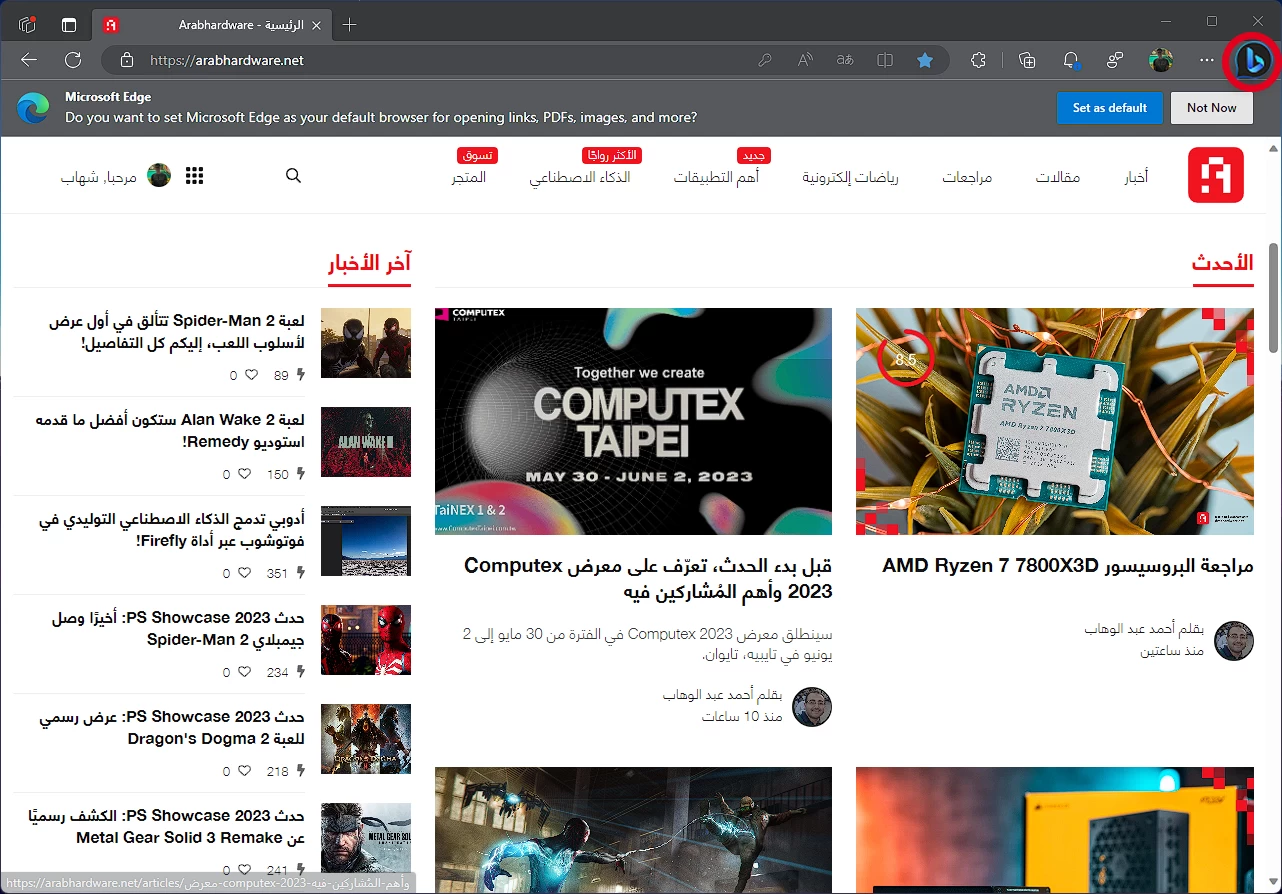Enter Immersive Reader from address bar
The height and width of the screenshot is (894, 1282).
[x=885, y=60]
